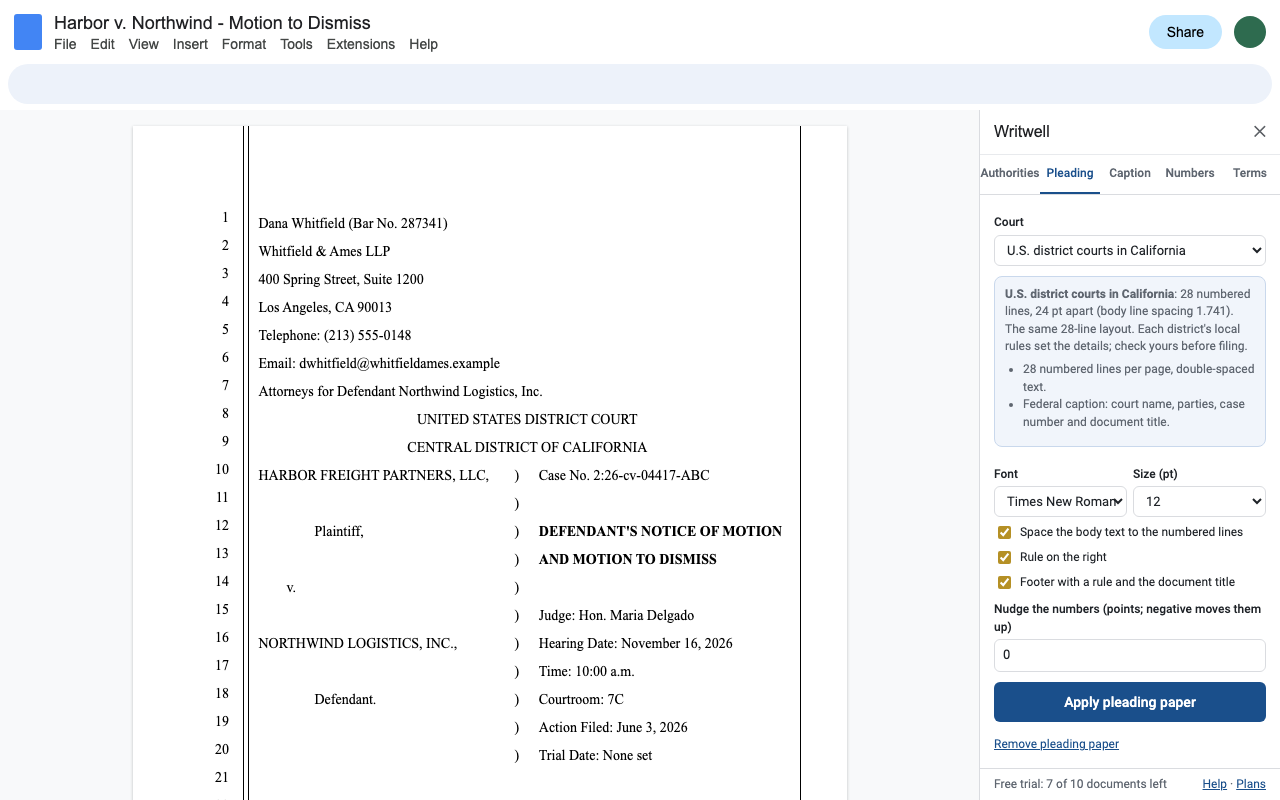Click the email address line in document
Image resolution: width=1280 pixels, height=800 pixels.
click(379, 363)
